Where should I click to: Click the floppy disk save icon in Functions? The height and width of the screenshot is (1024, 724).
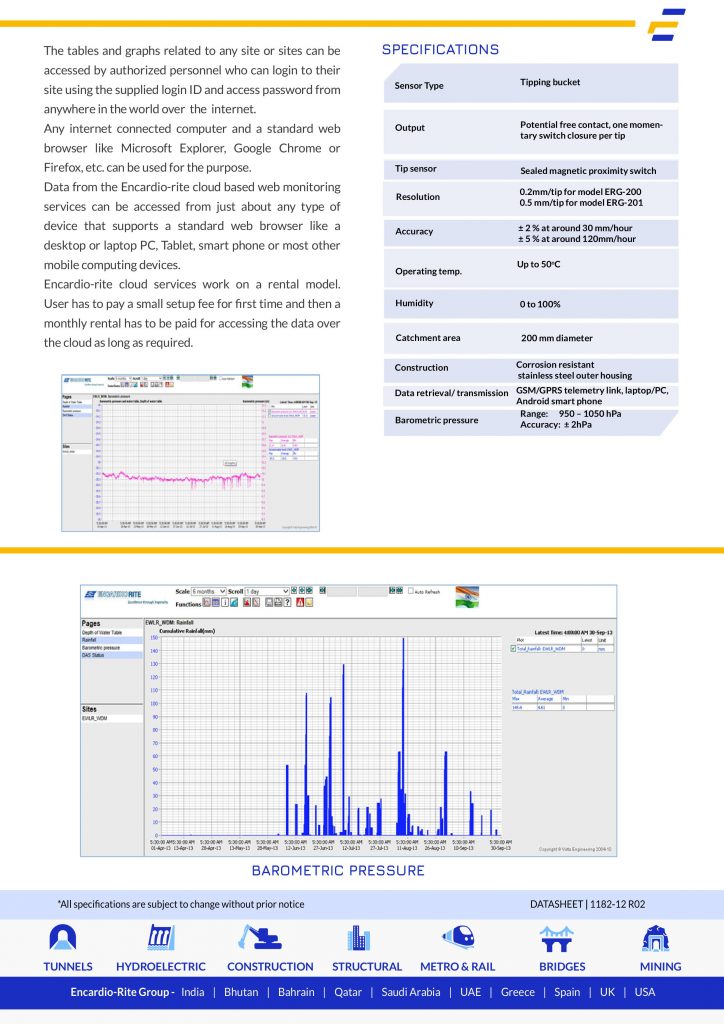tap(269, 602)
